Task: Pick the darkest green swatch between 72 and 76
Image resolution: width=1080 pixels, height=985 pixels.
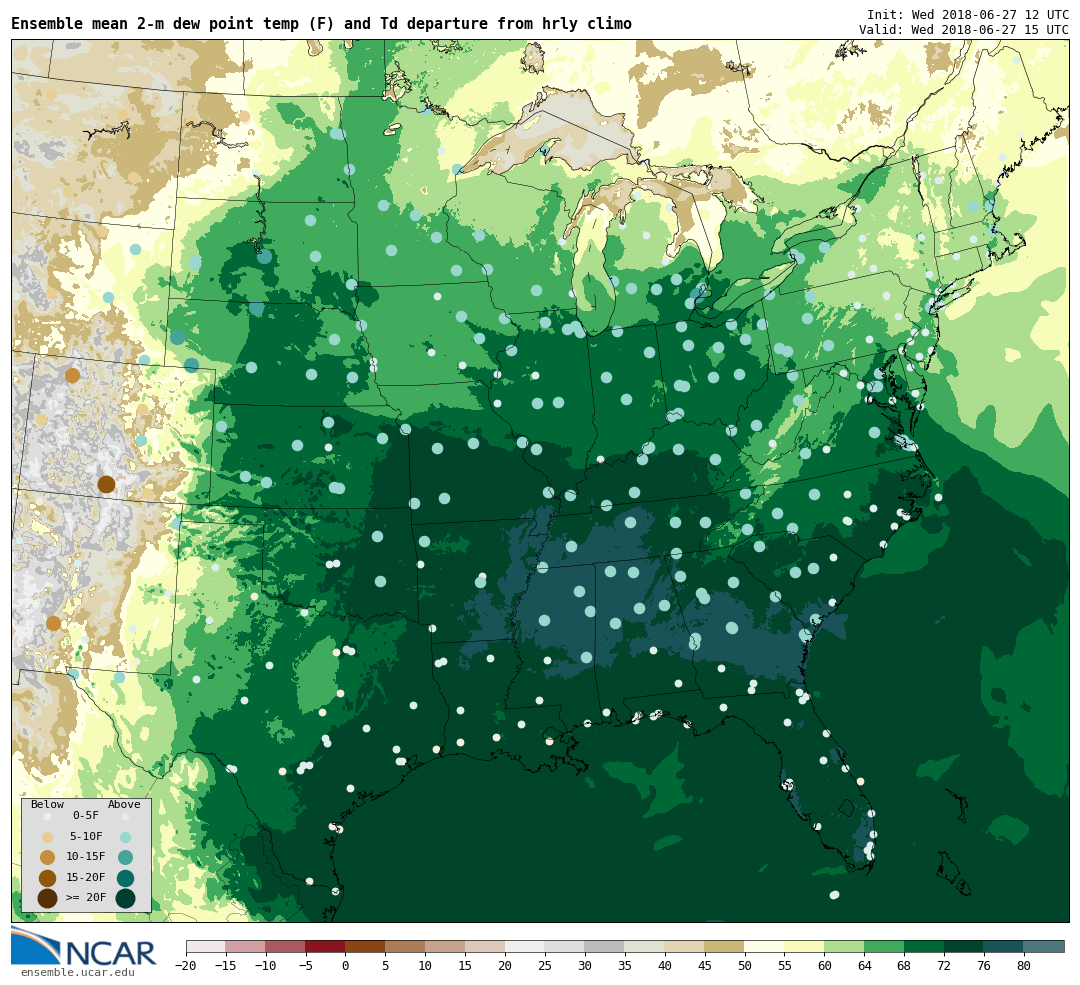Action: coord(965,946)
